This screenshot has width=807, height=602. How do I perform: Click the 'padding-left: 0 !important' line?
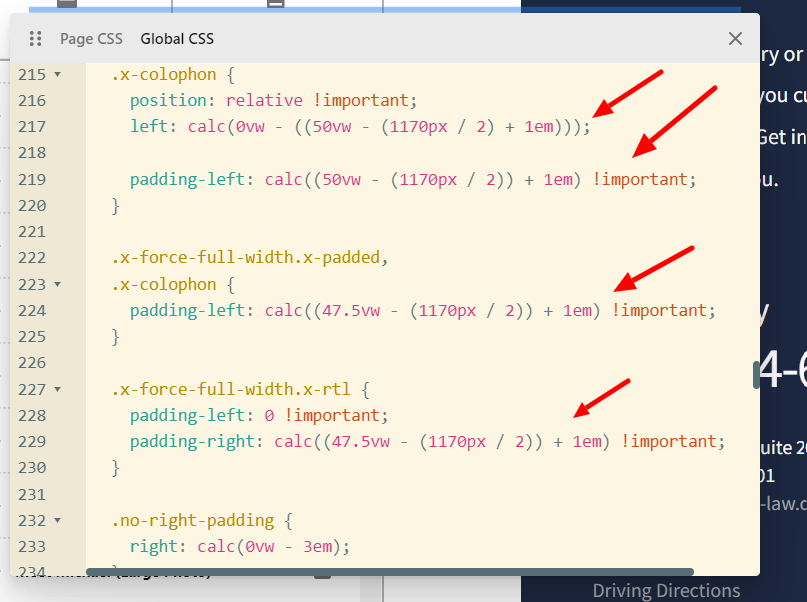point(257,415)
